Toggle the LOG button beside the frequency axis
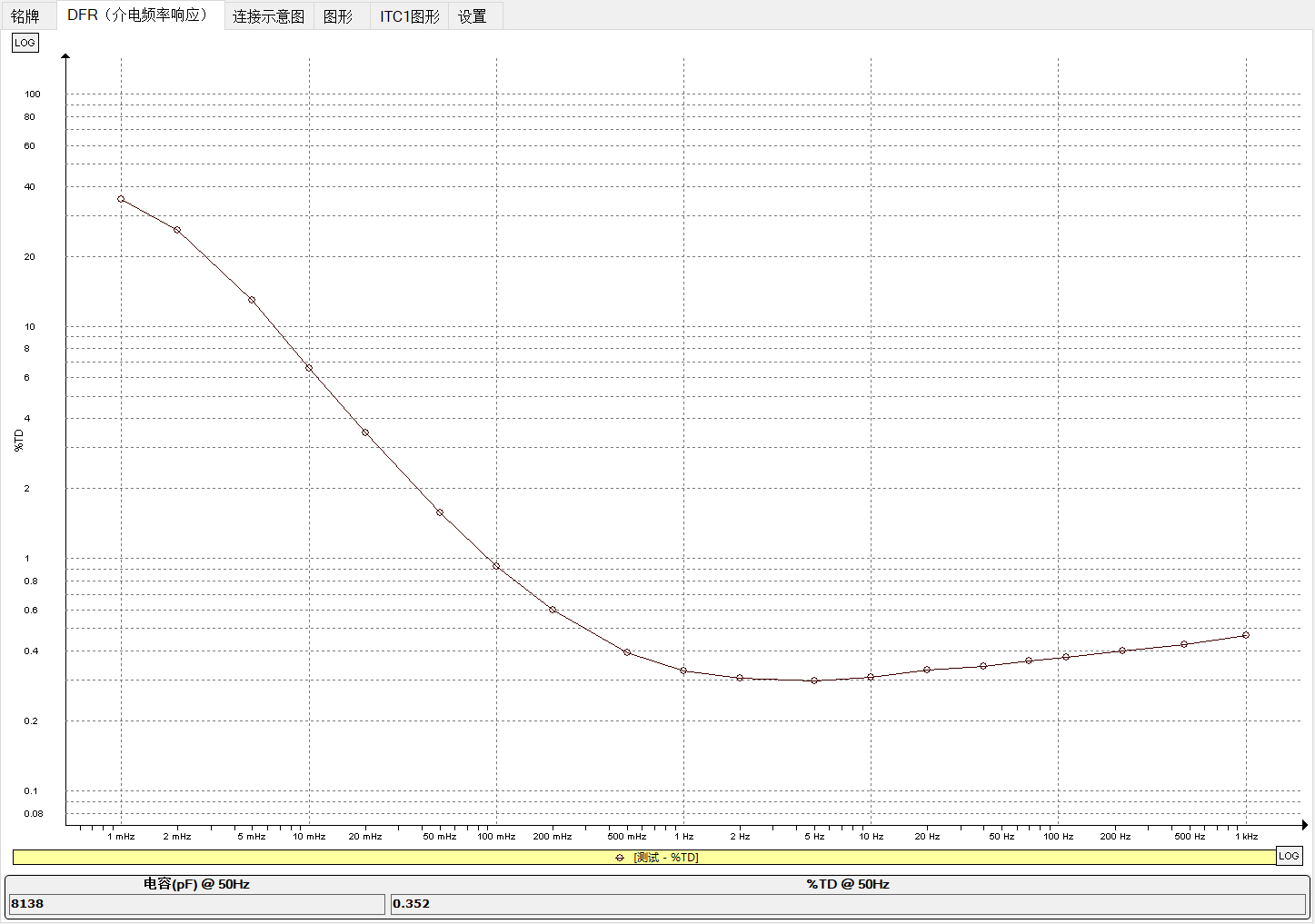This screenshot has width=1315, height=924. (1289, 855)
